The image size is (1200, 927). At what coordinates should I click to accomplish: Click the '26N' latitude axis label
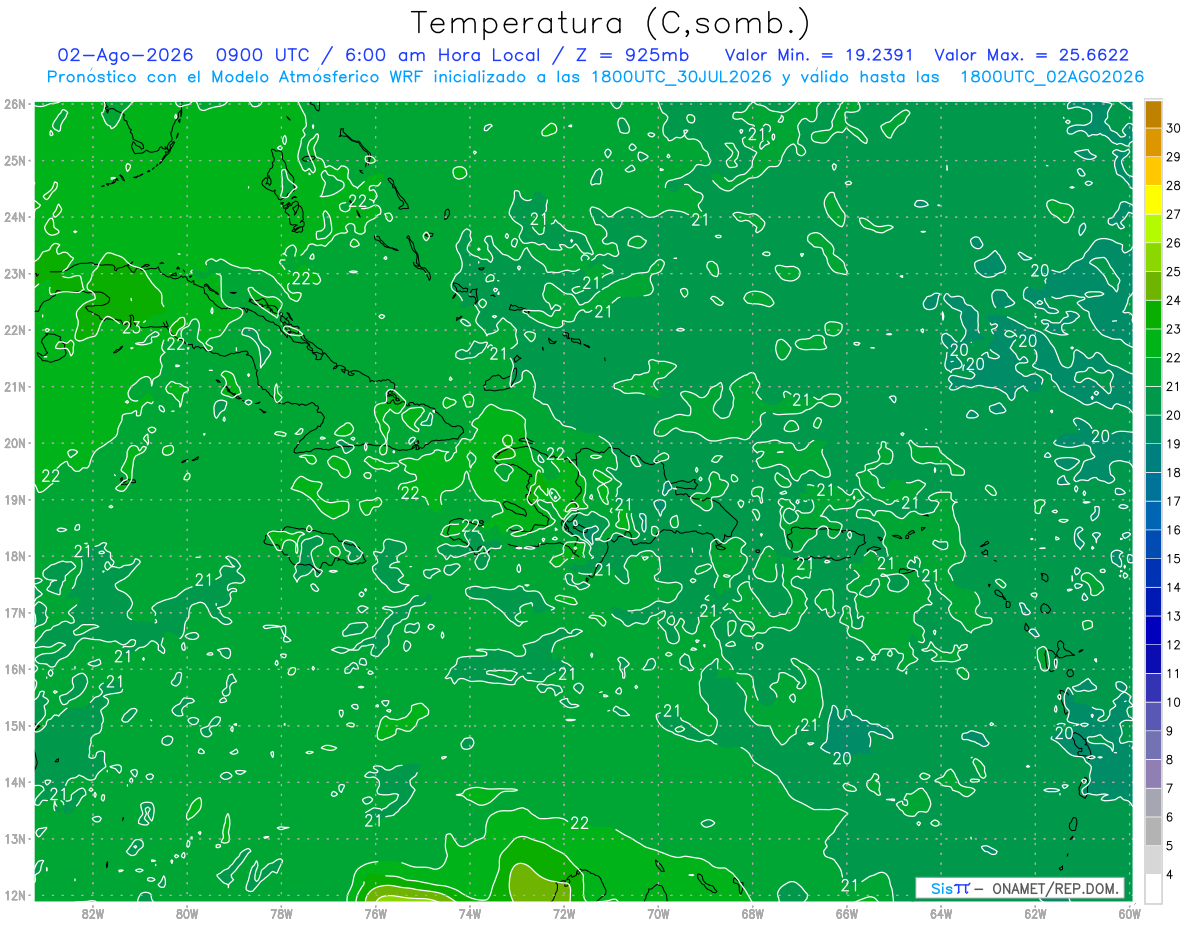15,104
